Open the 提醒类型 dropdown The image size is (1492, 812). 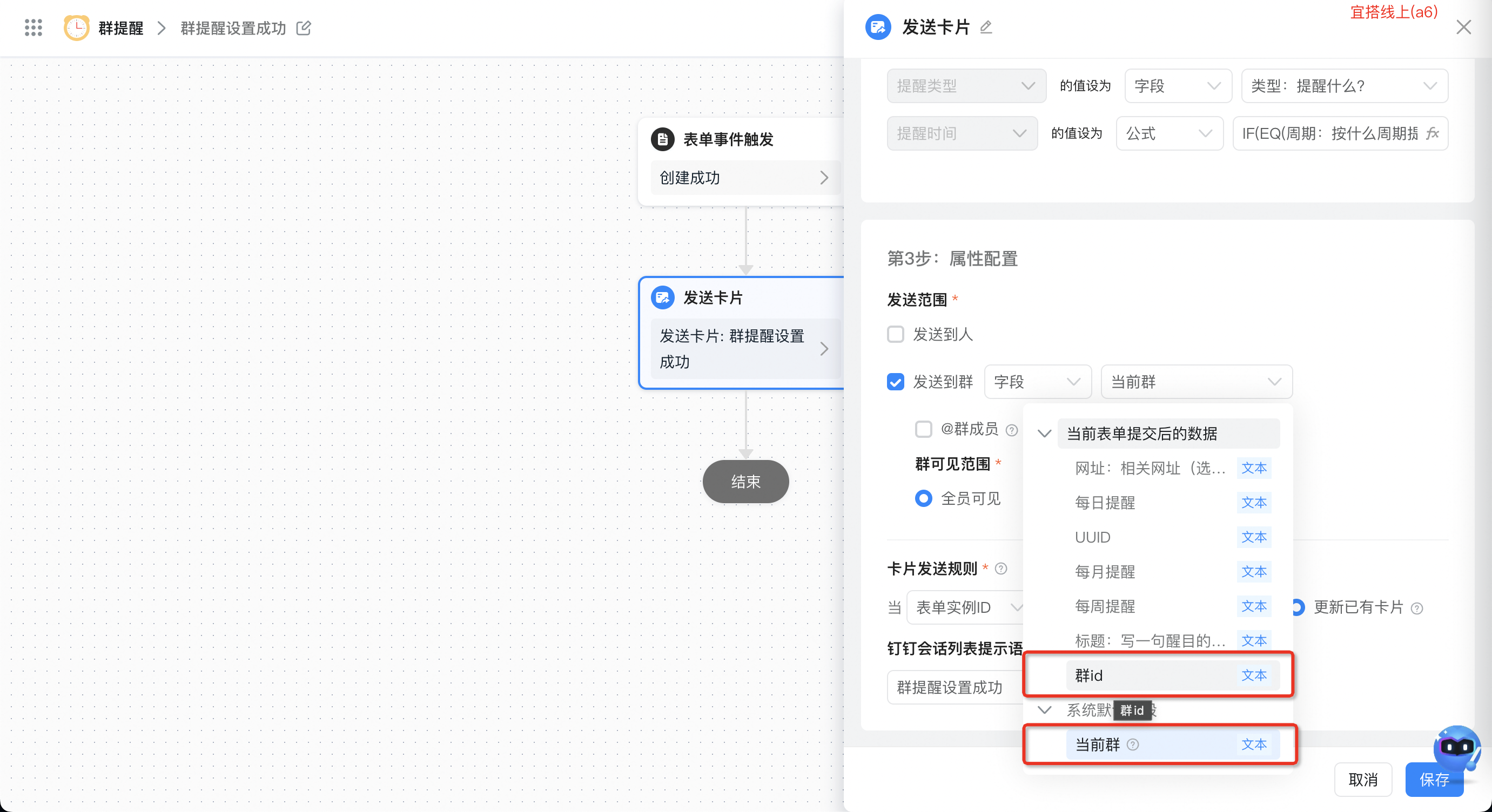(966, 86)
